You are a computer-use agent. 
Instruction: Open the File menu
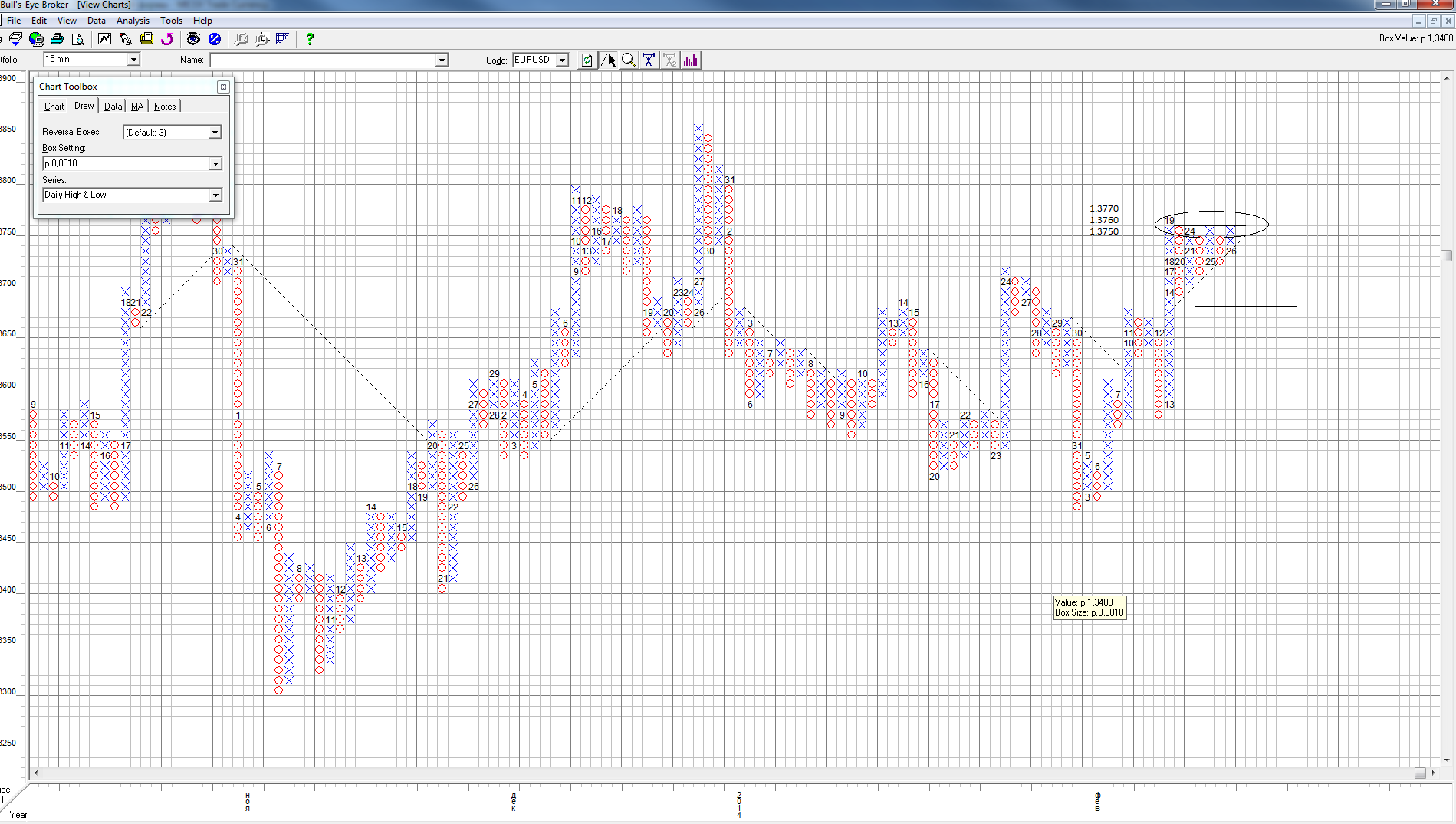point(14,21)
